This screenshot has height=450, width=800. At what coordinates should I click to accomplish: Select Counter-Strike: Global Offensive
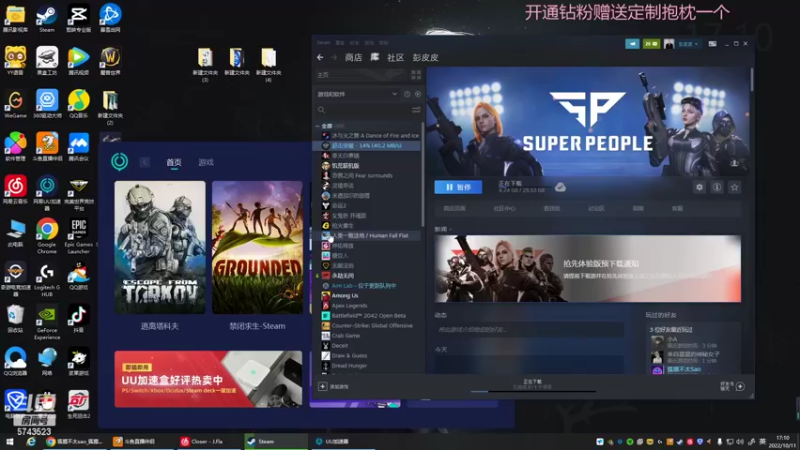367,326
